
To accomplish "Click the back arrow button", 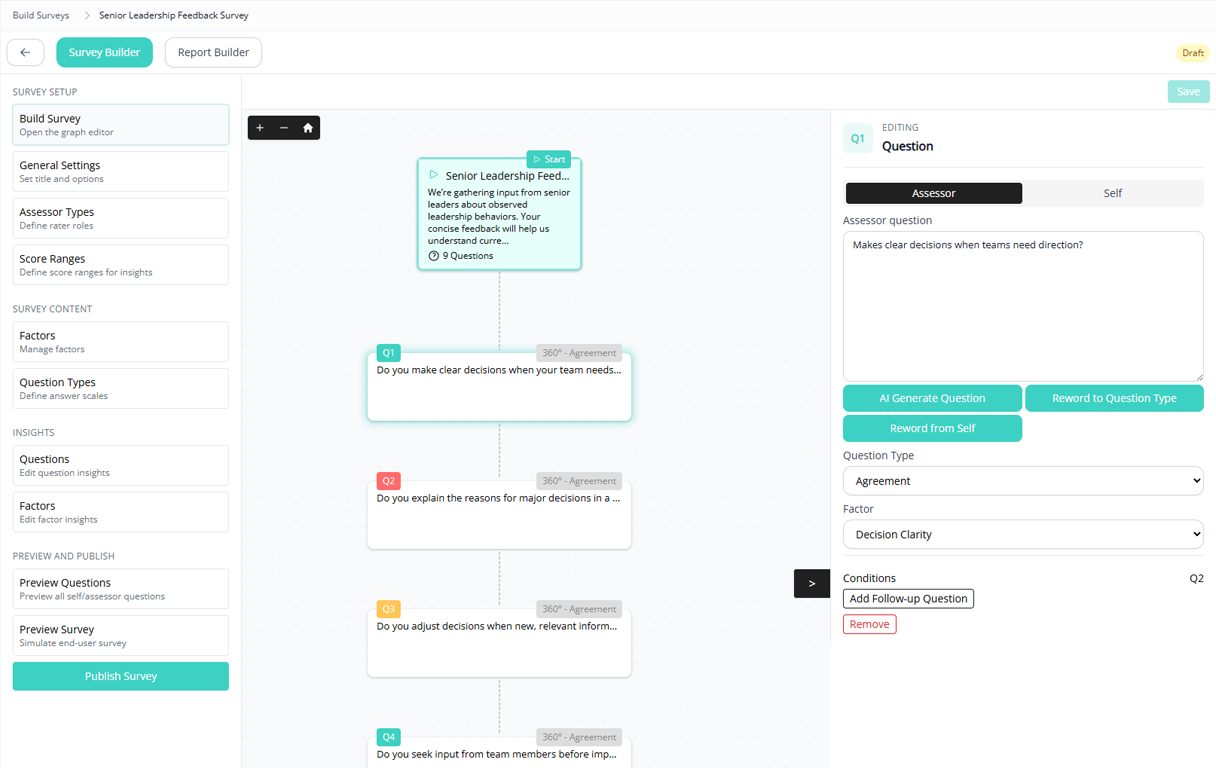I will [x=25, y=53].
